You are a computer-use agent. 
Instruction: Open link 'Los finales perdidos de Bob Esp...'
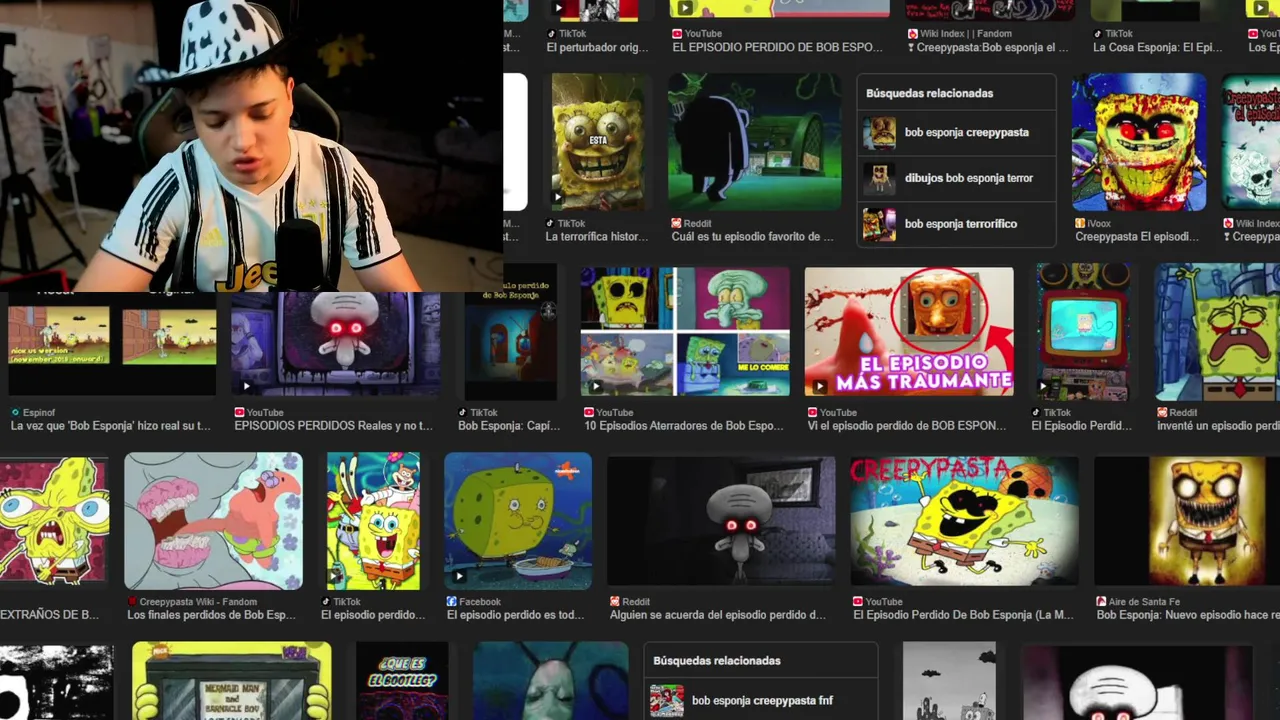212,615
